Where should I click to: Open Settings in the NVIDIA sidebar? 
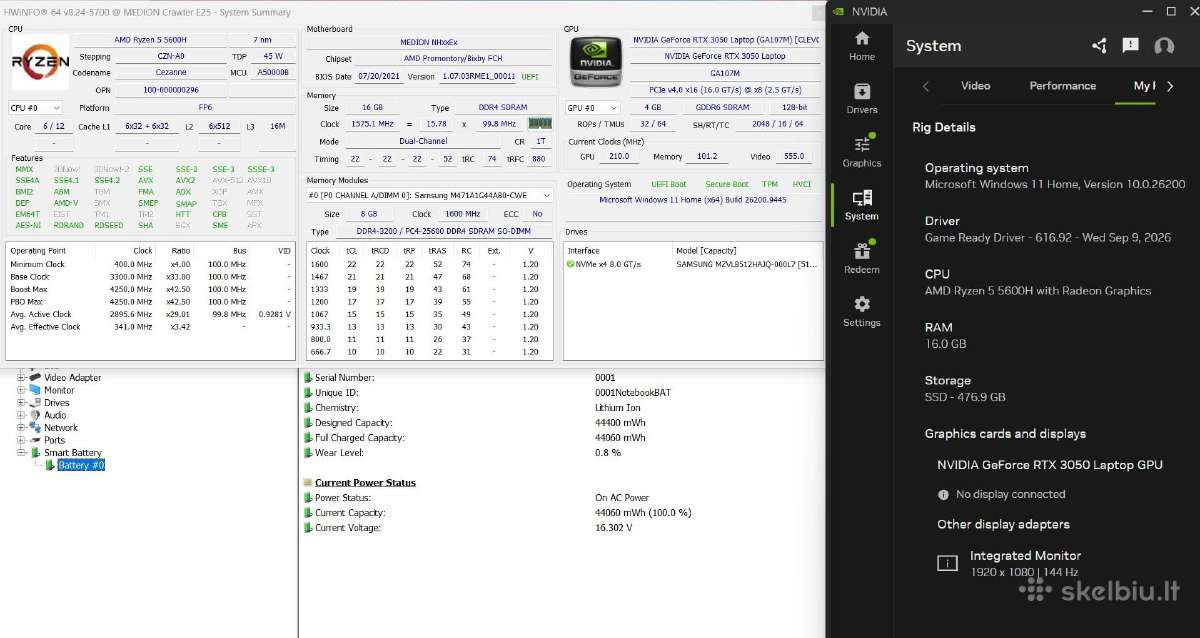pos(861,311)
